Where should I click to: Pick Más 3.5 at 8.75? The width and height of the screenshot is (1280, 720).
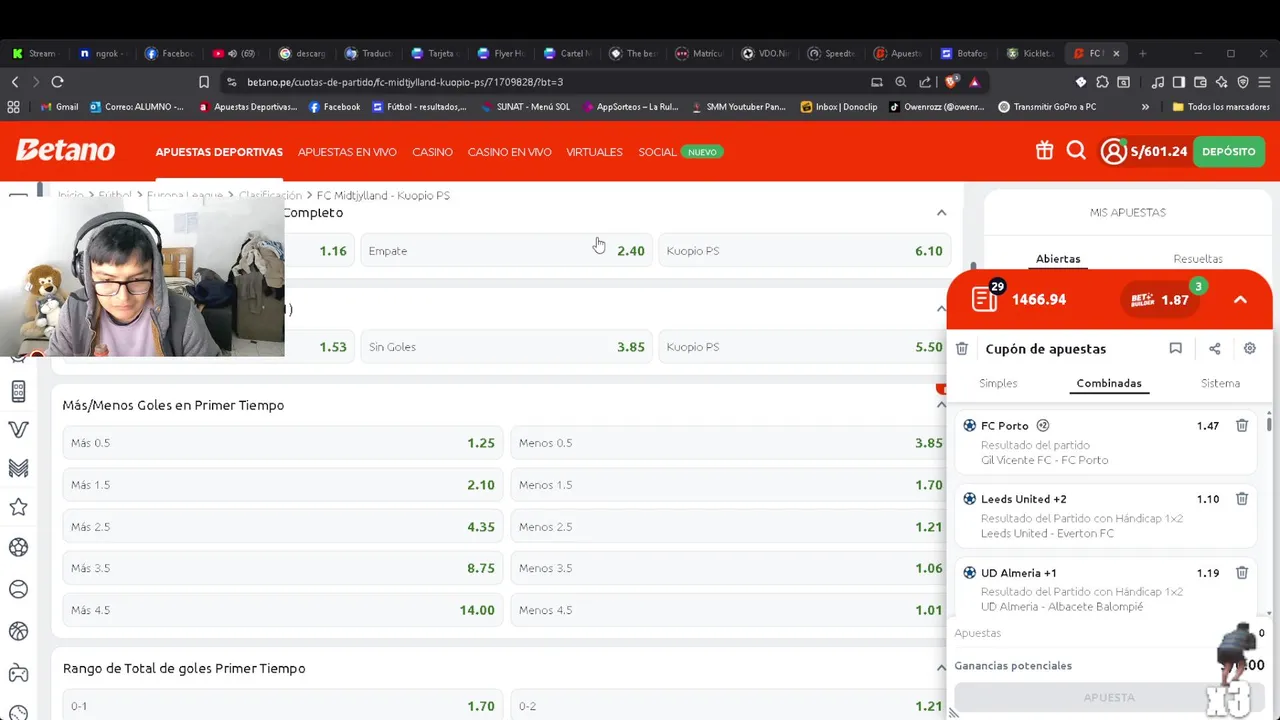point(282,568)
